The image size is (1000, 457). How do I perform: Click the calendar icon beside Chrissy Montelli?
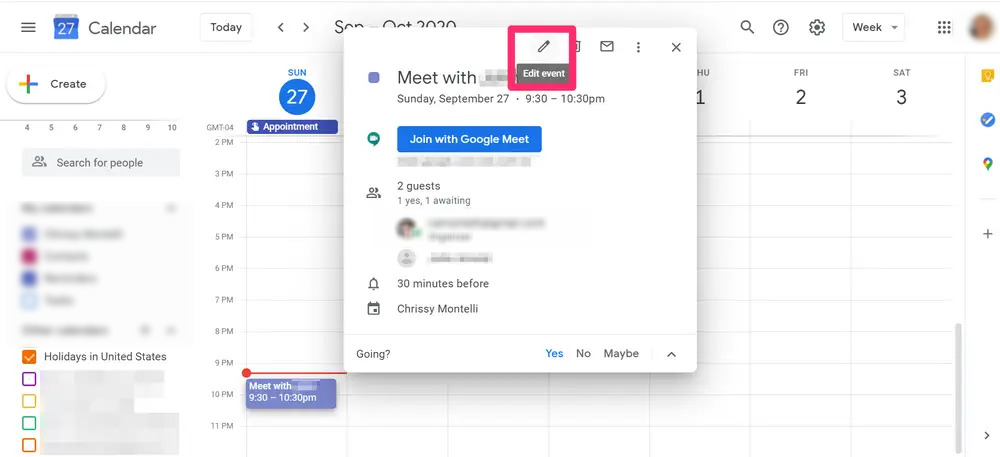coord(374,309)
